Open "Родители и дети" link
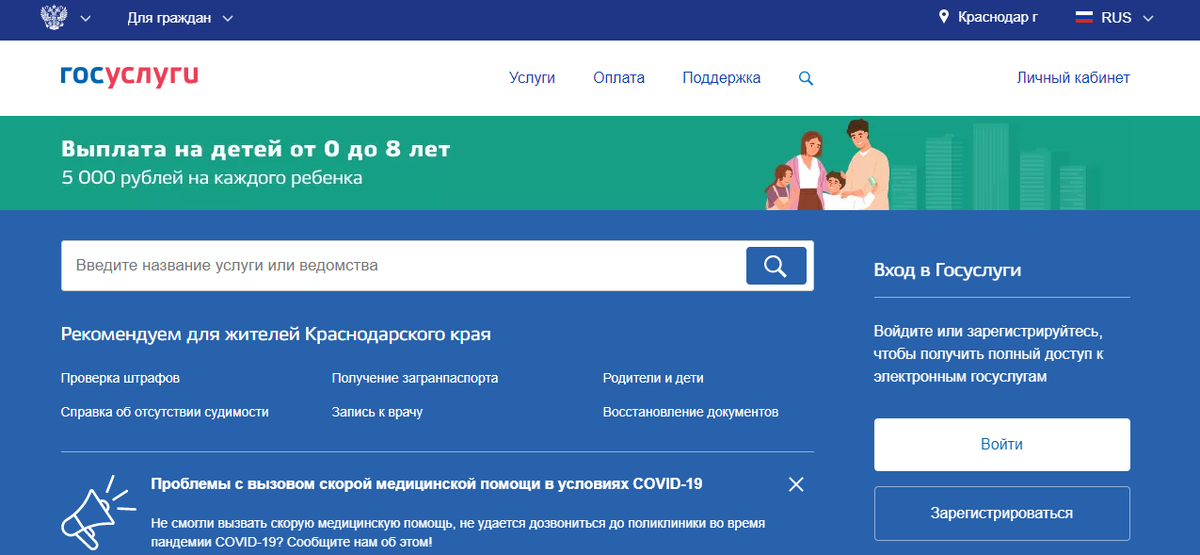 (653, 379)
